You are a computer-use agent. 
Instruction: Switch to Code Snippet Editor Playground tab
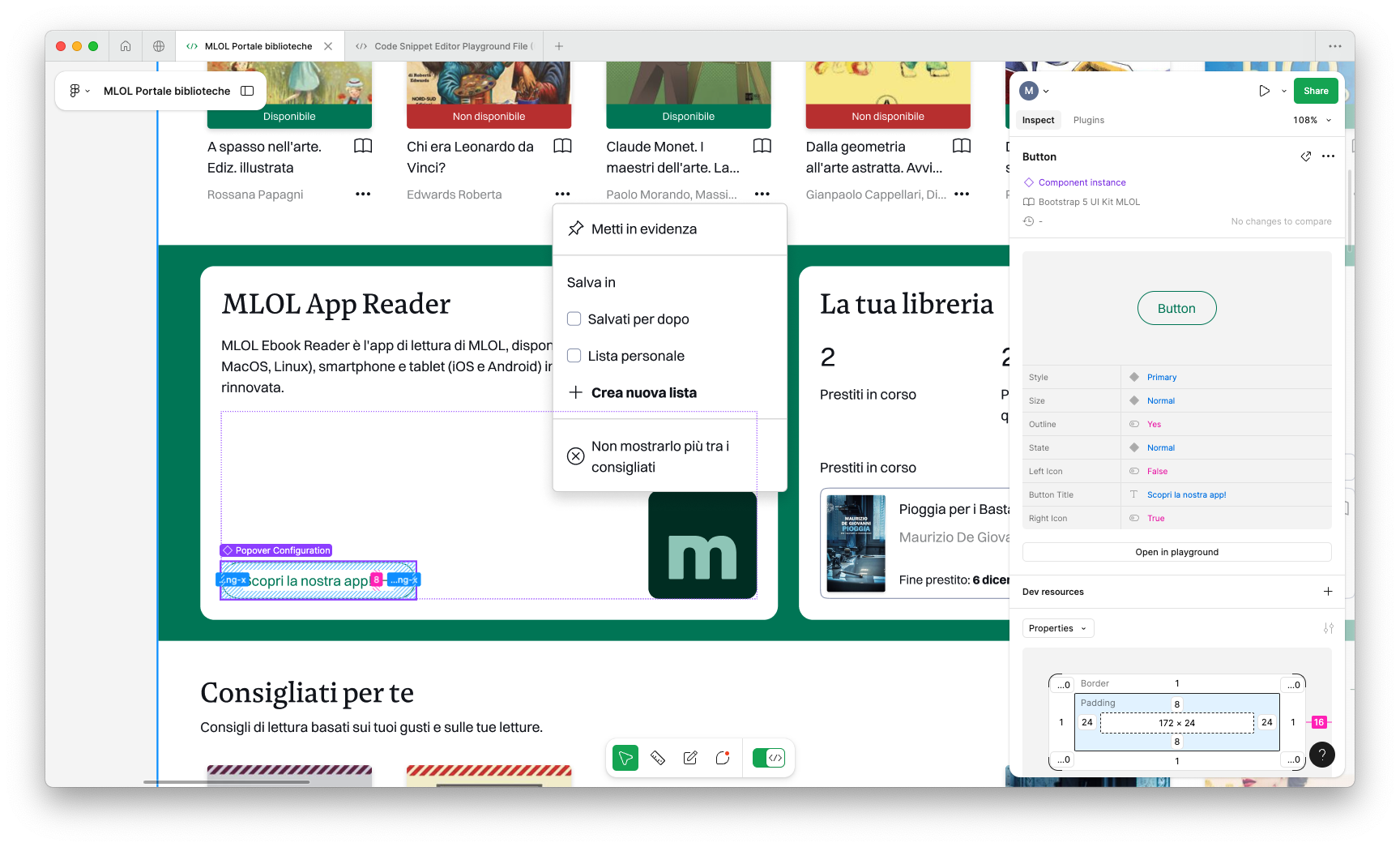[x=444, y=46]
